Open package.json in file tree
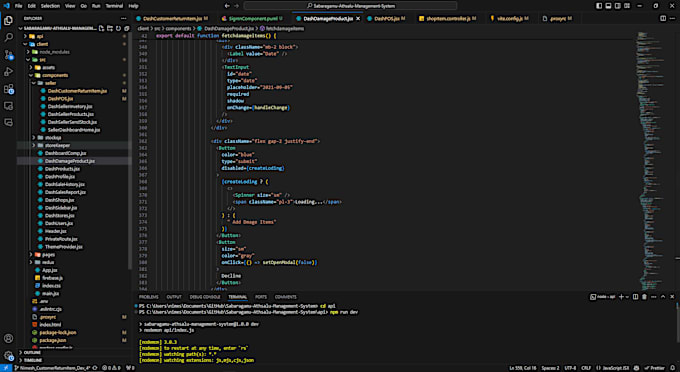Image resolution: width=680 pixels, height=372 pixels. [x=74, y=340]
